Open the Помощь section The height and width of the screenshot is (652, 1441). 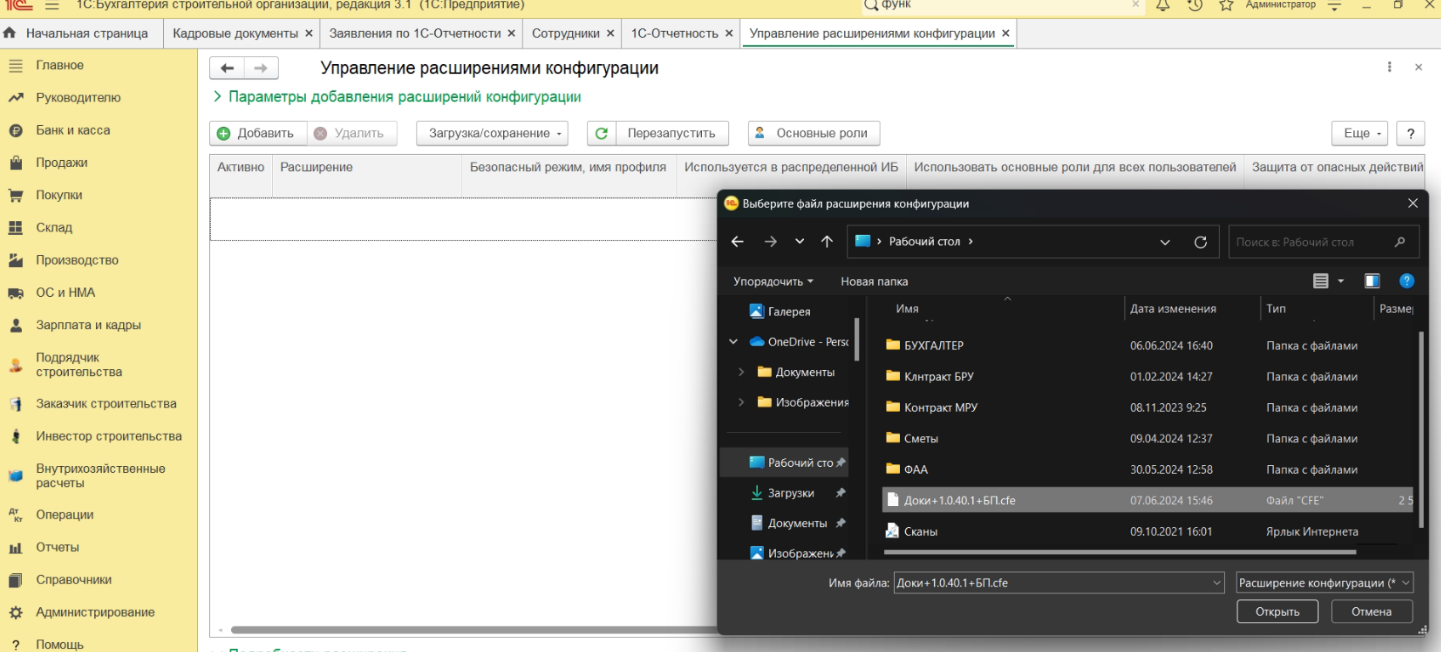[60, 644]
